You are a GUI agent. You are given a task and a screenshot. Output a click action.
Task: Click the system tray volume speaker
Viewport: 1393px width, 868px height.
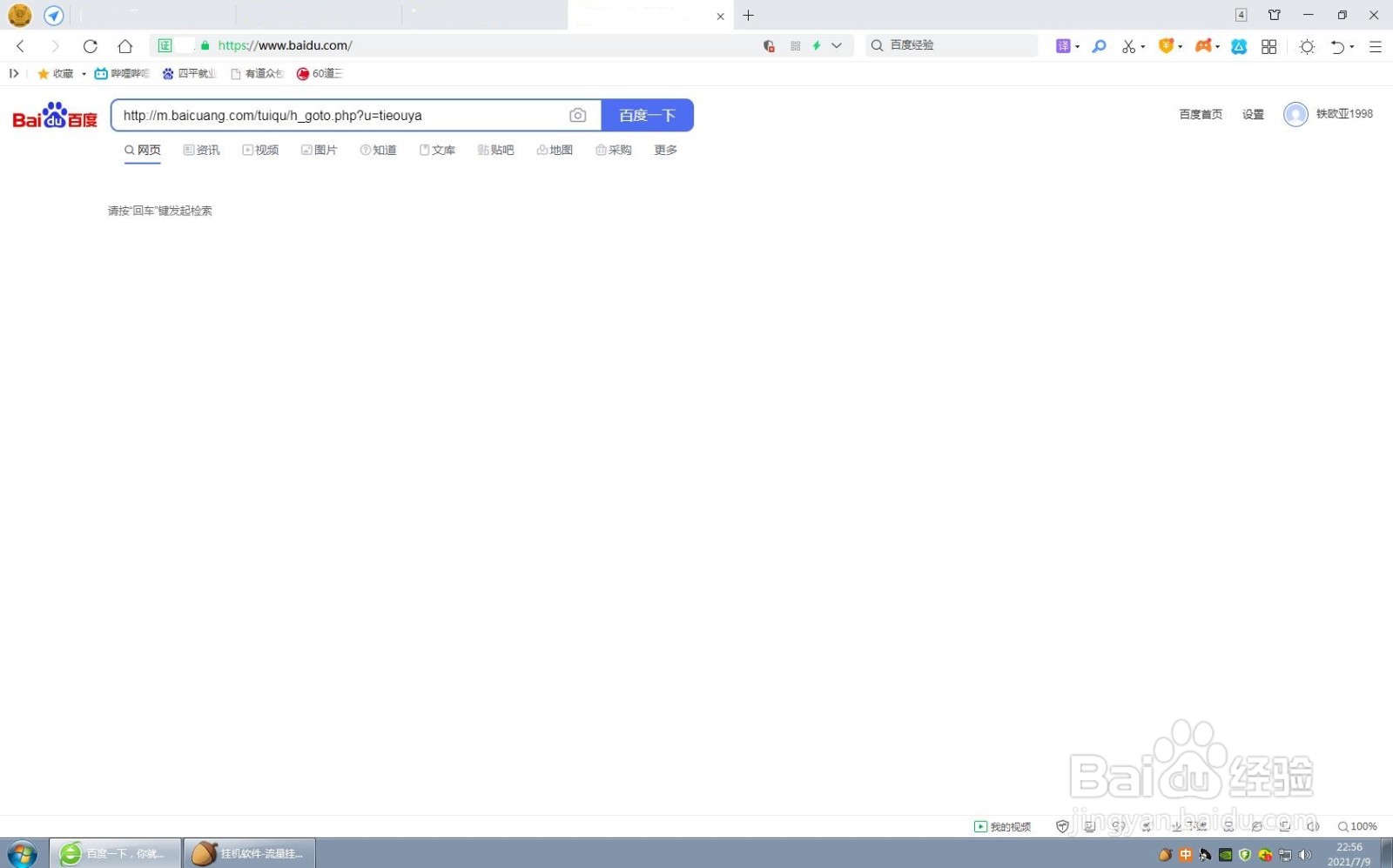click(1304, 855)
